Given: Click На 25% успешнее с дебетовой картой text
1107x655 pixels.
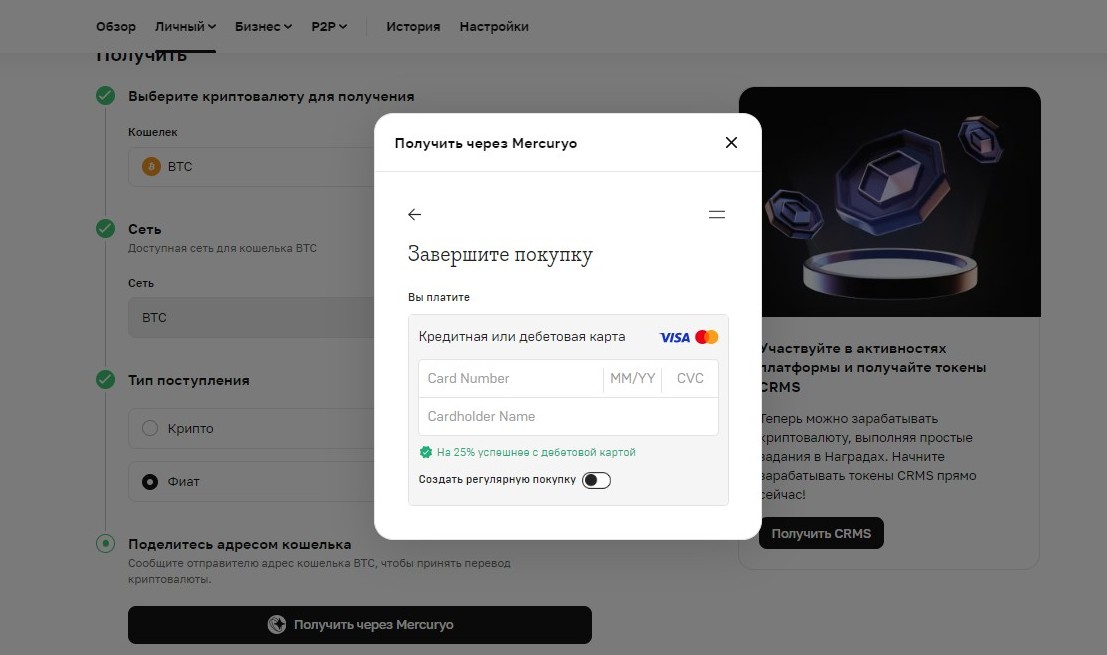Looking at the screenshot, I should (x=536, y=452).
